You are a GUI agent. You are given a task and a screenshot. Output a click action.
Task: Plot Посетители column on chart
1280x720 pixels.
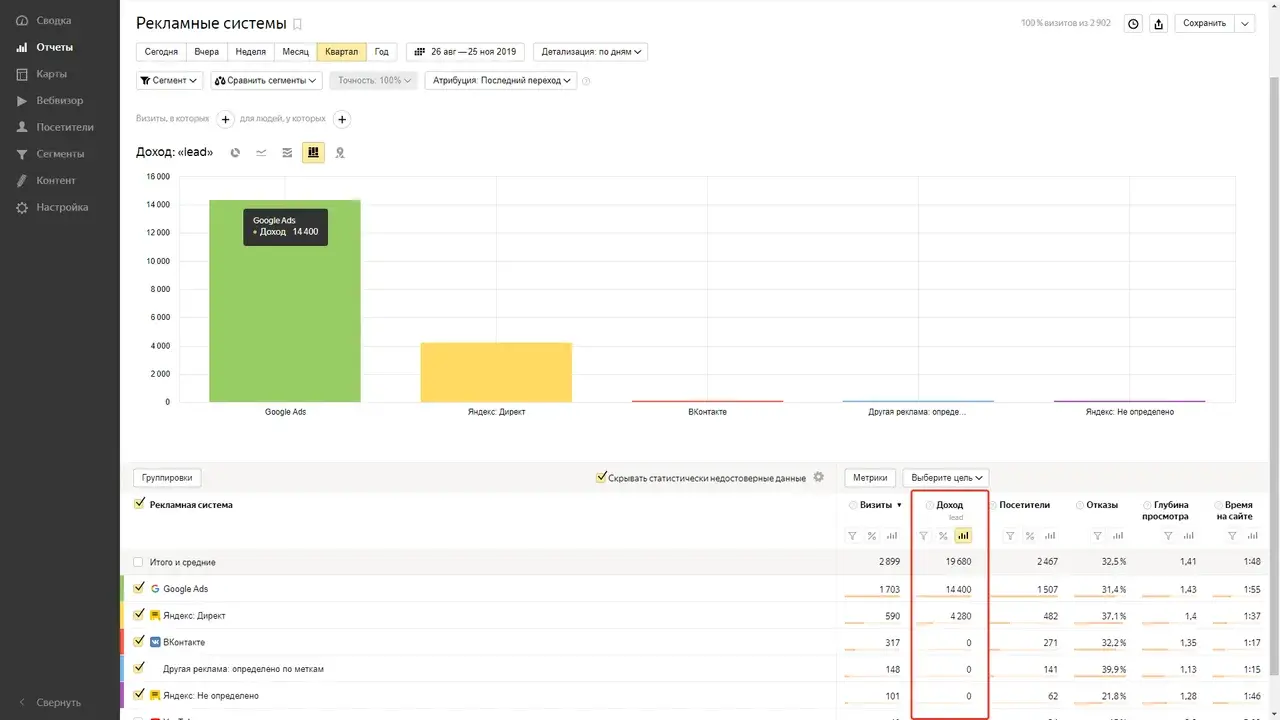(1050, 536)
